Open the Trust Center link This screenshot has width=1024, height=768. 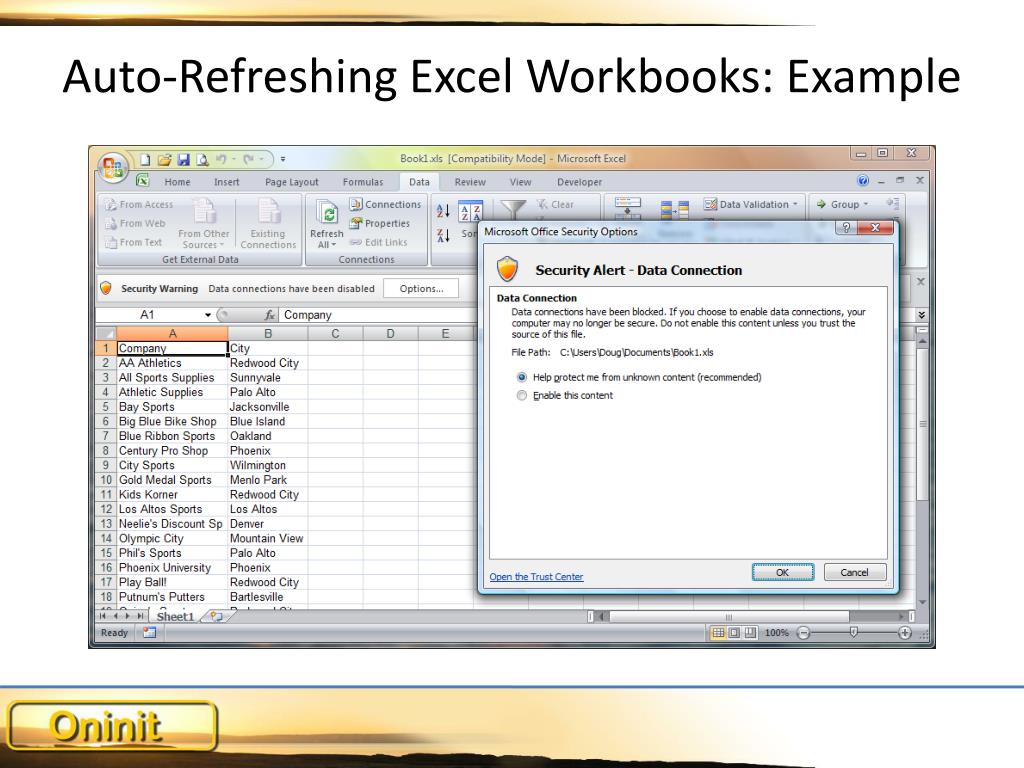536,577
